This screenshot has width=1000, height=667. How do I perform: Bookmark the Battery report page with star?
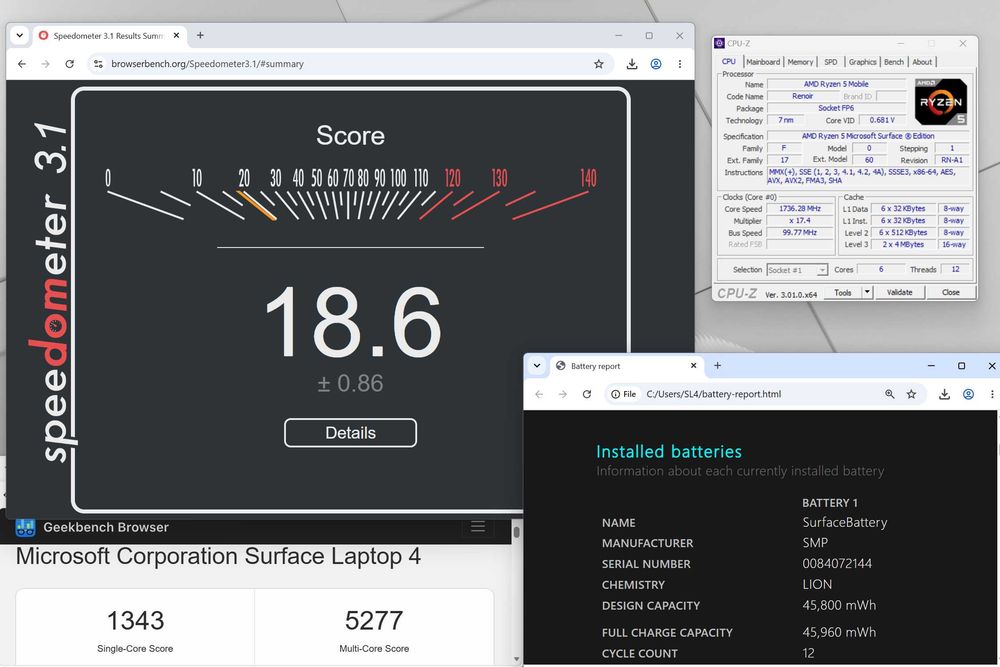911,394
